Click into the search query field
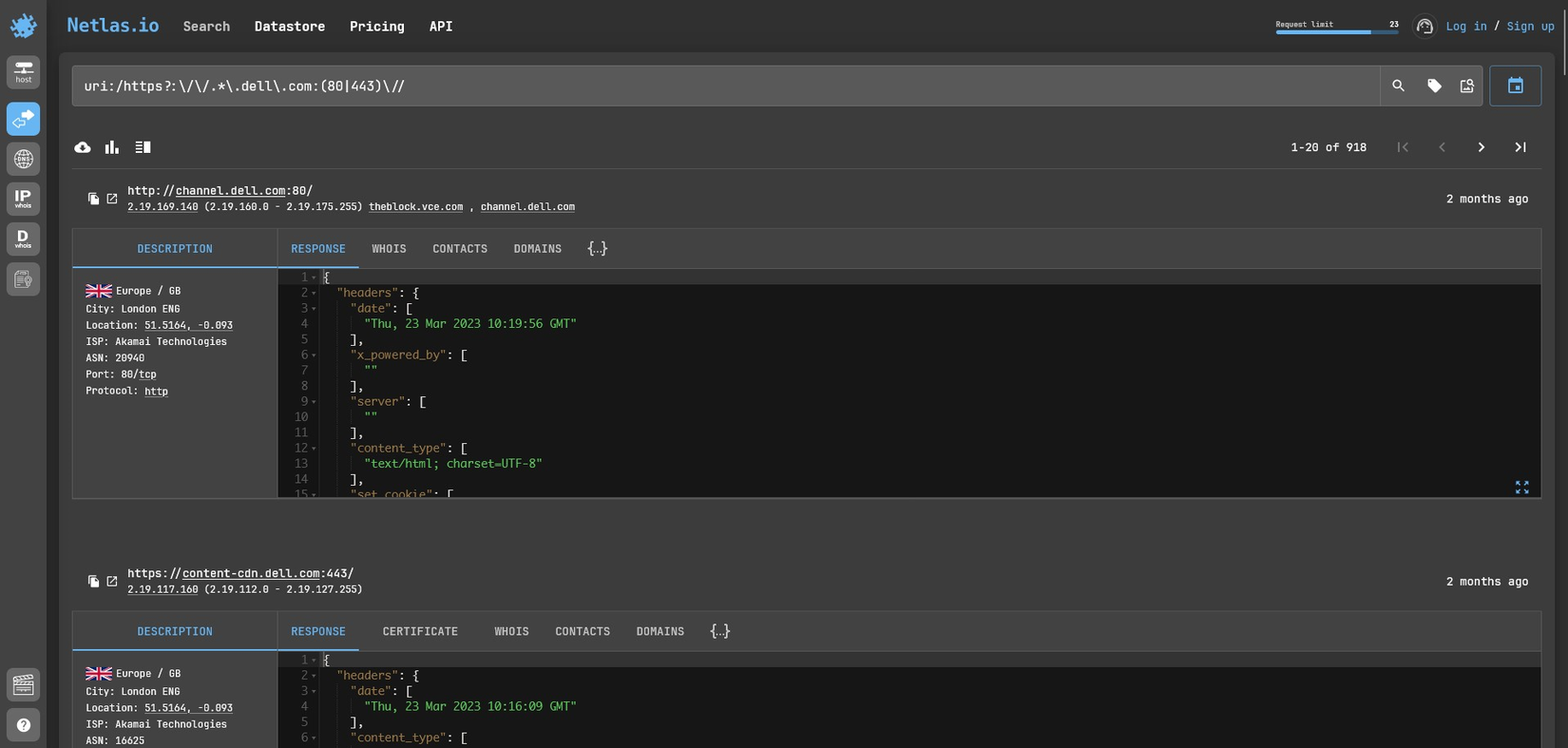Viewport: 1568px width, 748px height. click(722, 86)
